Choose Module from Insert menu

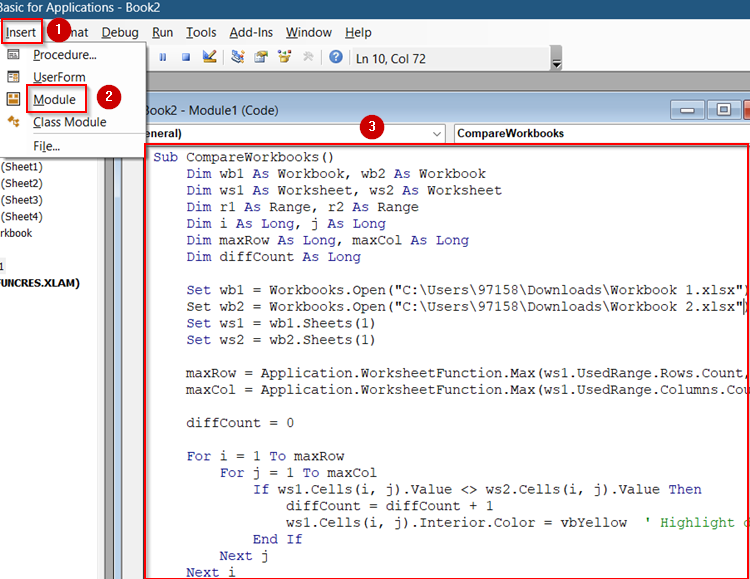[x=55, y=100]
